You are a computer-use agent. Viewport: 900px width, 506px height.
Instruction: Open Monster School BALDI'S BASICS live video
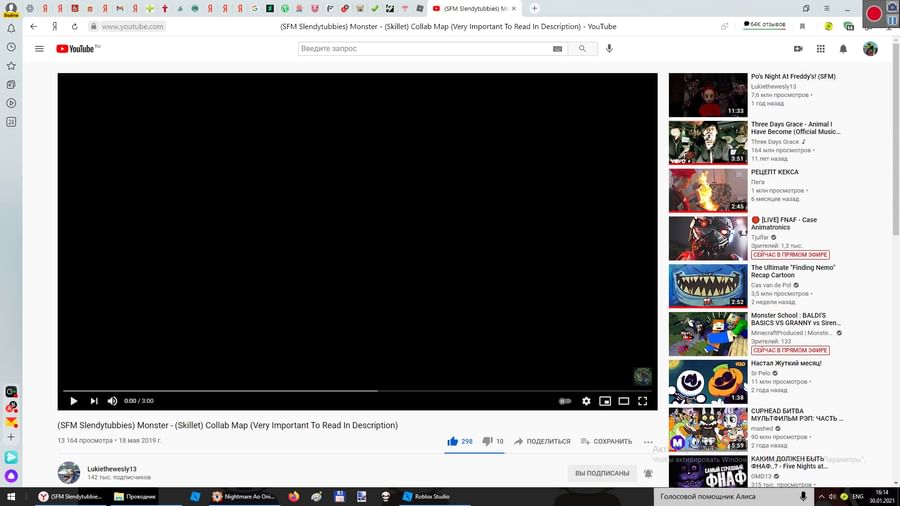tap(708, 334)
